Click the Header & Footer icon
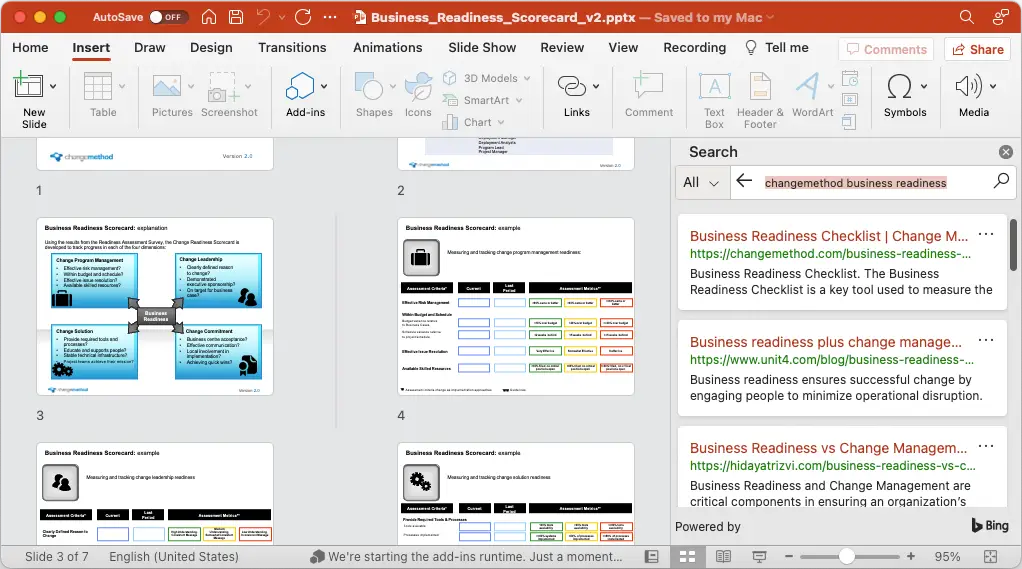 pos(760,86)
